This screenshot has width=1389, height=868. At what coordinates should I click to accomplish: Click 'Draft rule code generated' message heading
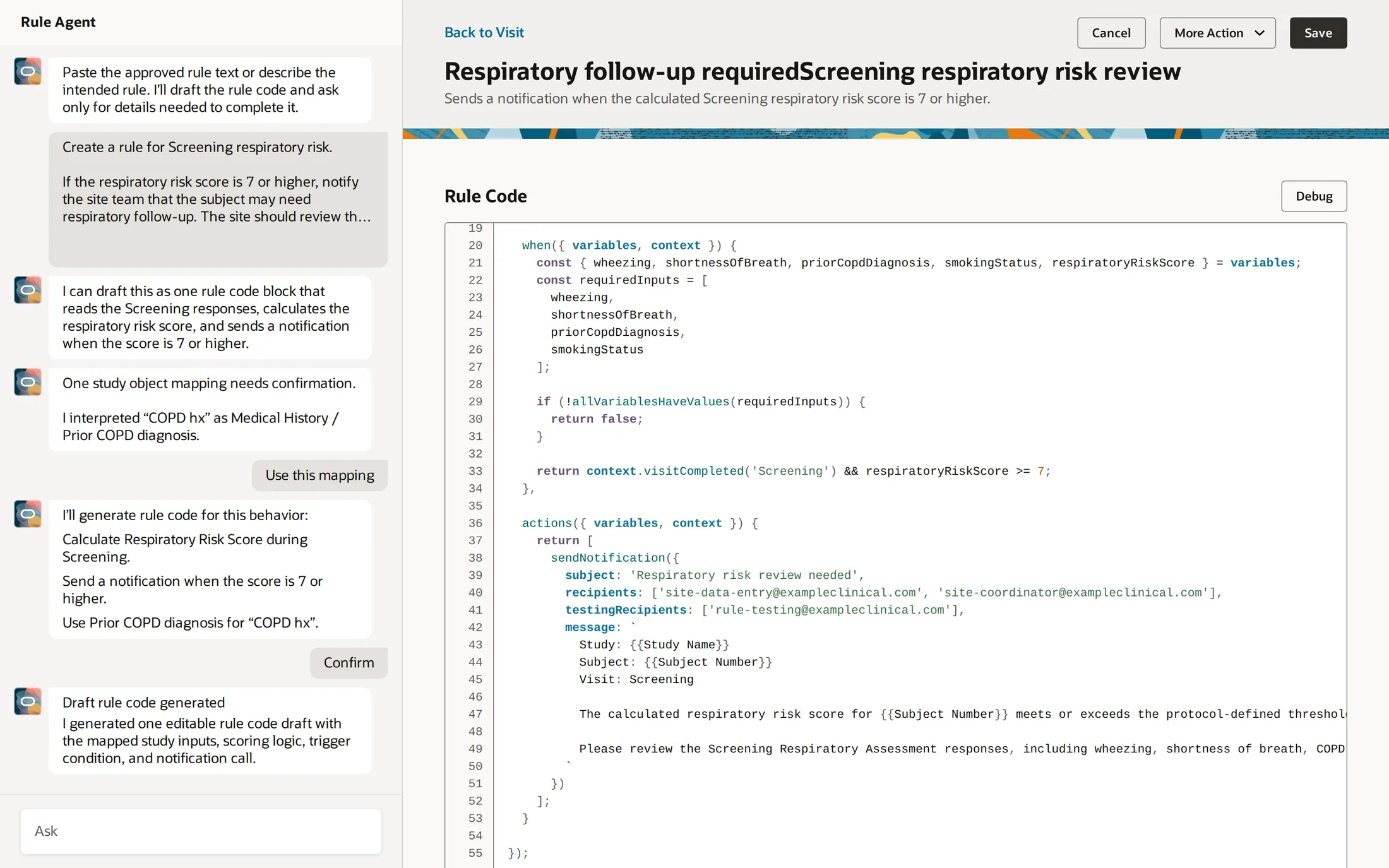143,703
